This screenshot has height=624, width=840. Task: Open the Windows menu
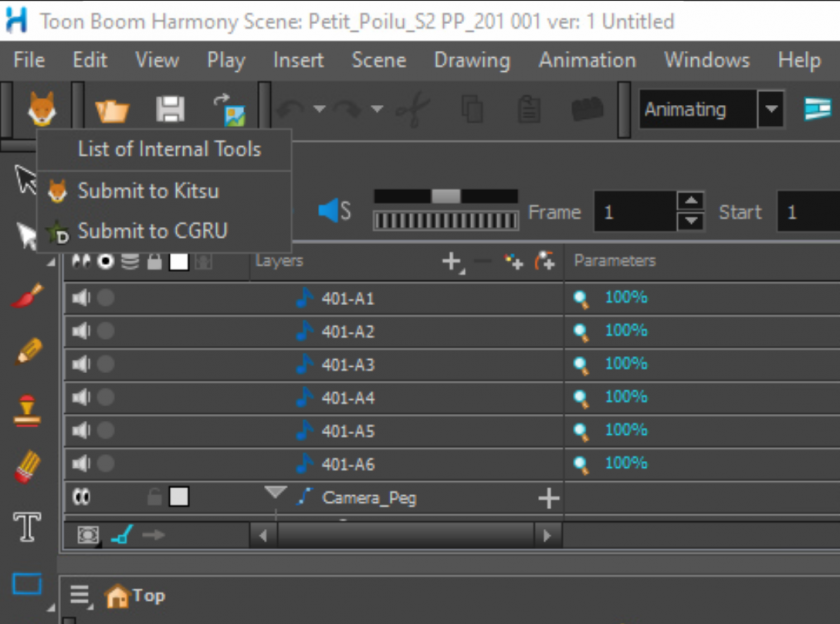(707, 60)
